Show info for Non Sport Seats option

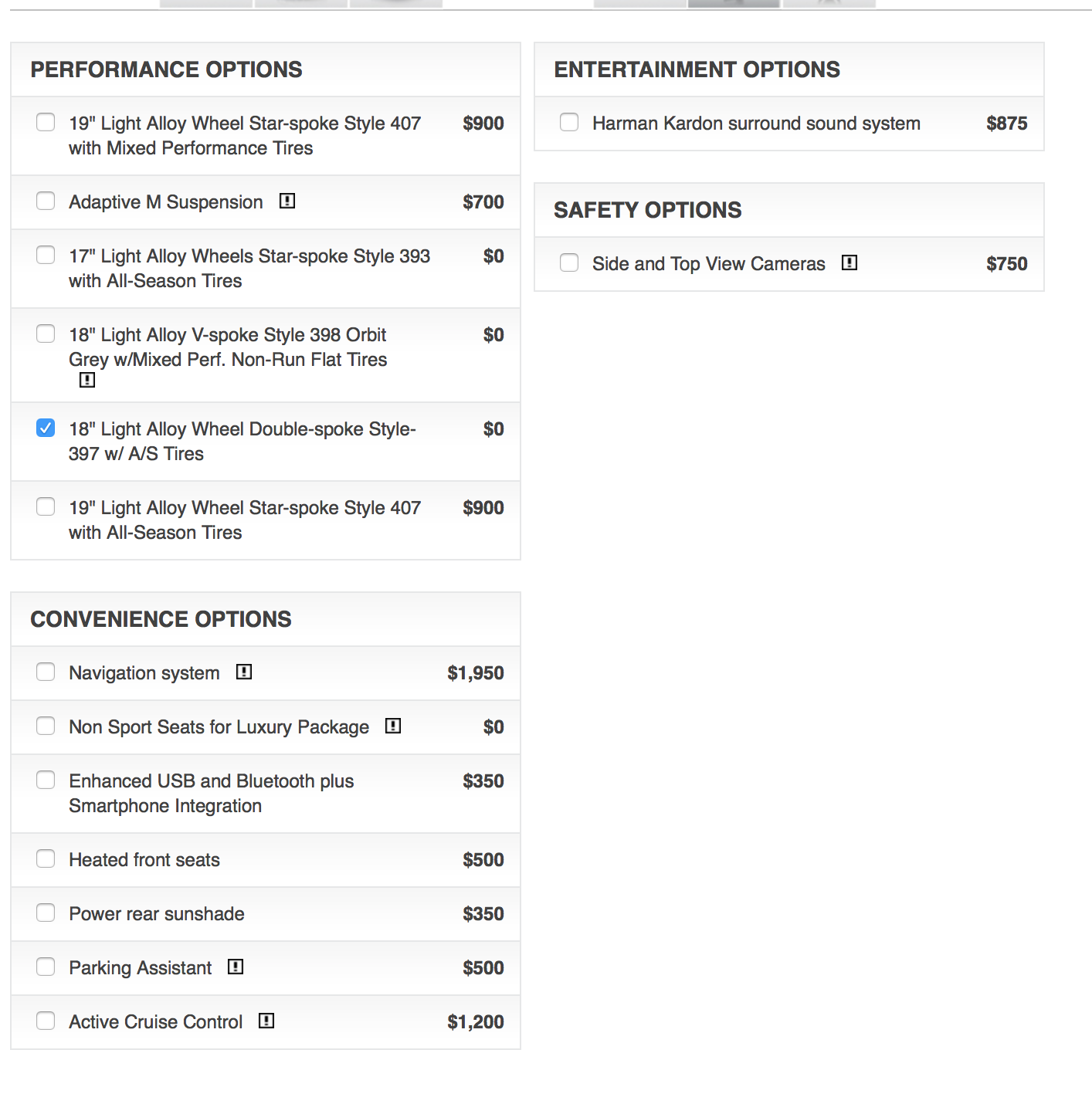pyautogui.click(x=393, y=726)
